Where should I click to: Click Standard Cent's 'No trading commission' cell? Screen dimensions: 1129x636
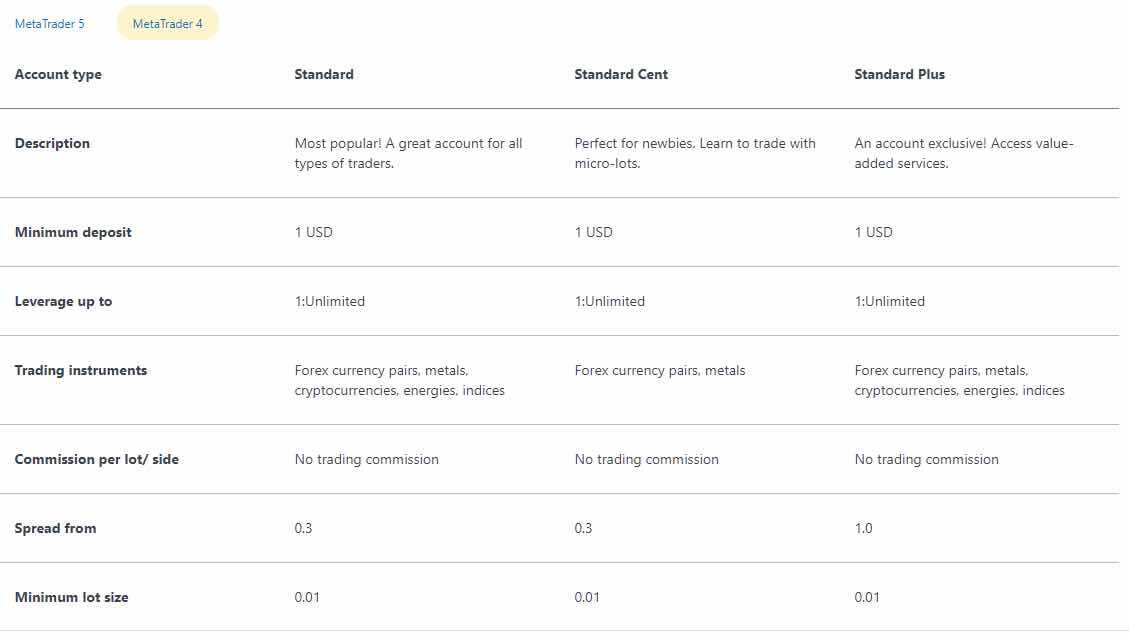(646, 459)
